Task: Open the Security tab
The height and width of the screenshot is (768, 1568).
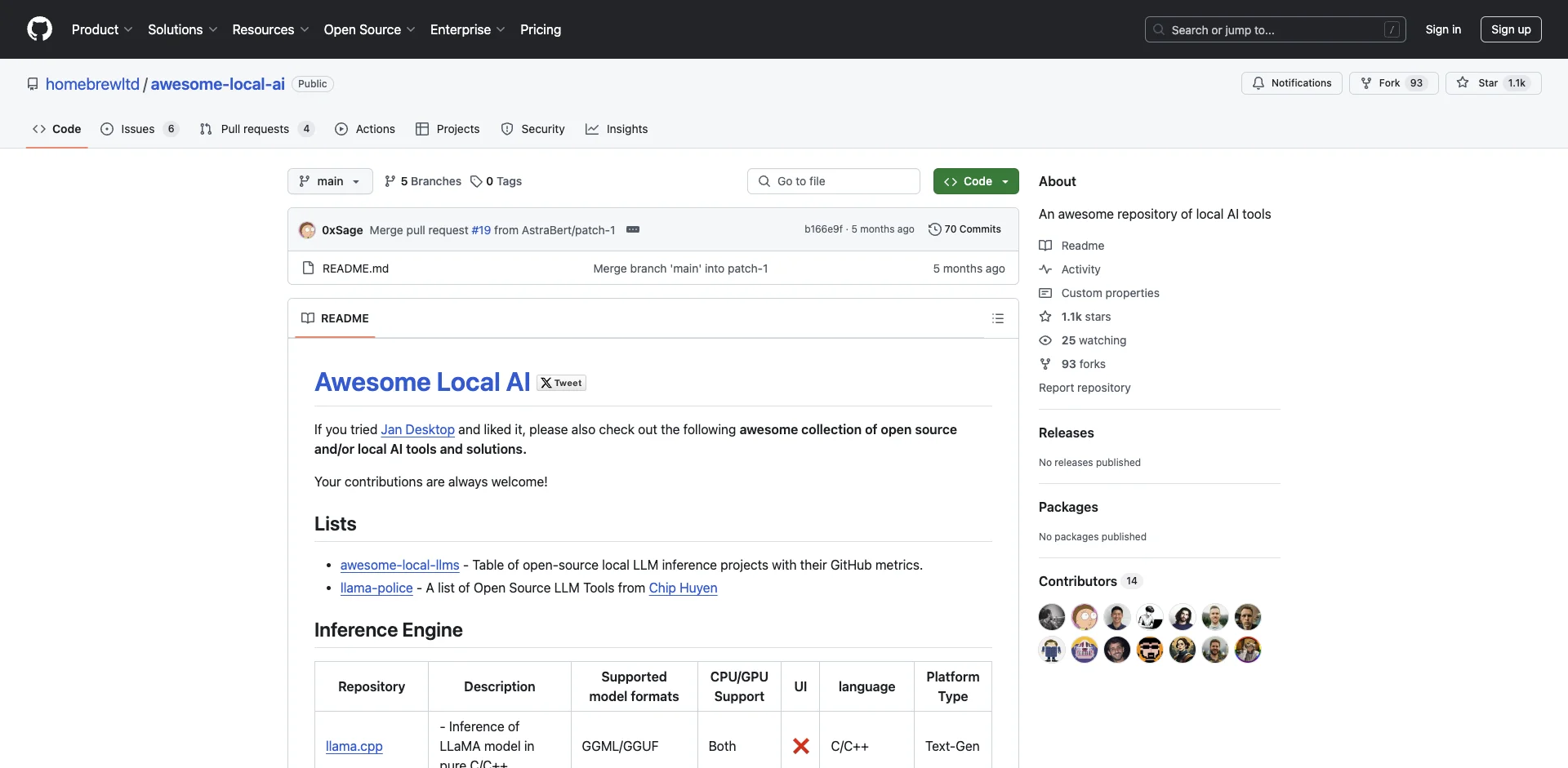Action: [x=532, y=129]
